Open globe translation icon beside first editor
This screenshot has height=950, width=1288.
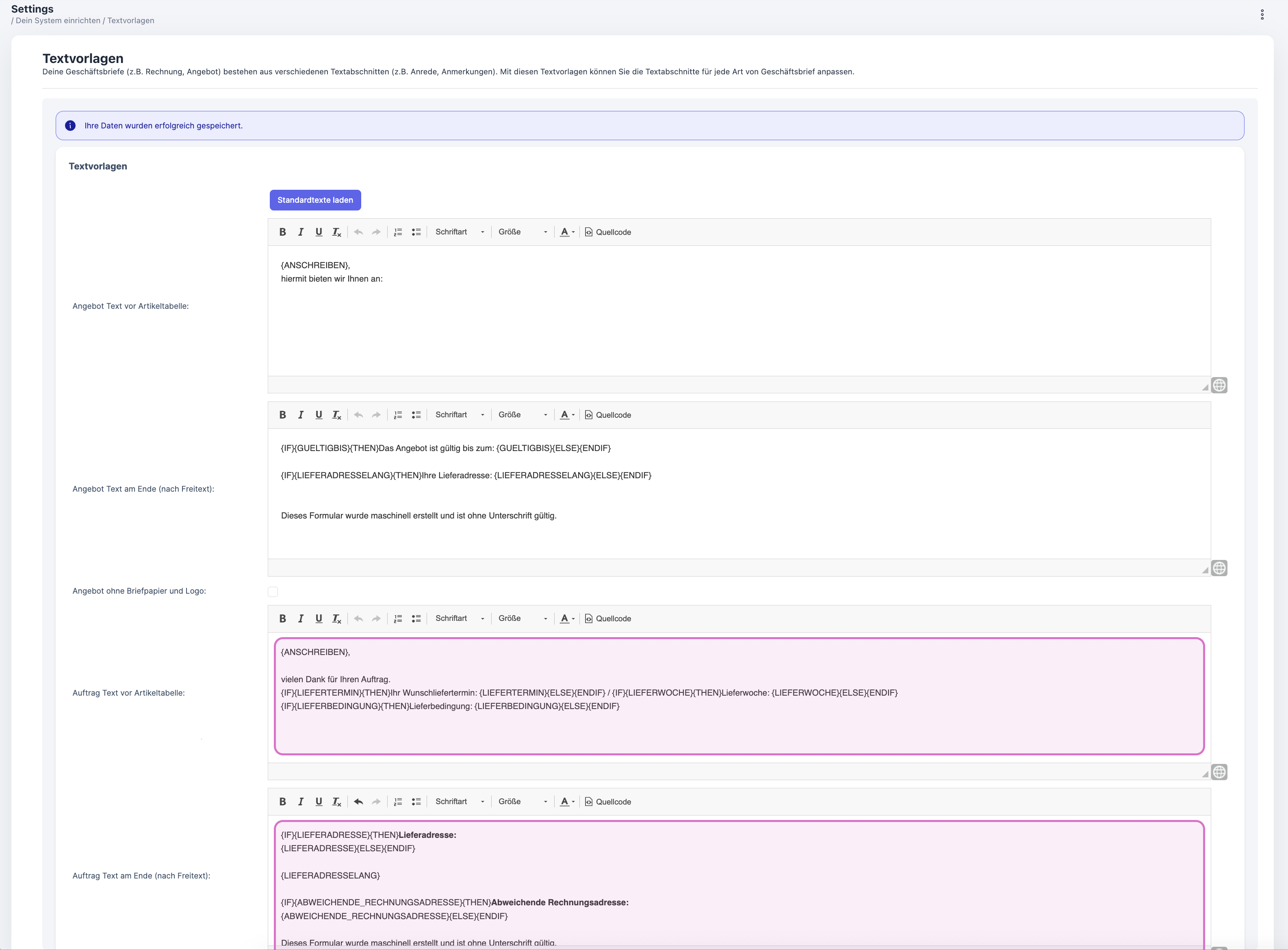pyautogui.click(x=1219, y=385)
